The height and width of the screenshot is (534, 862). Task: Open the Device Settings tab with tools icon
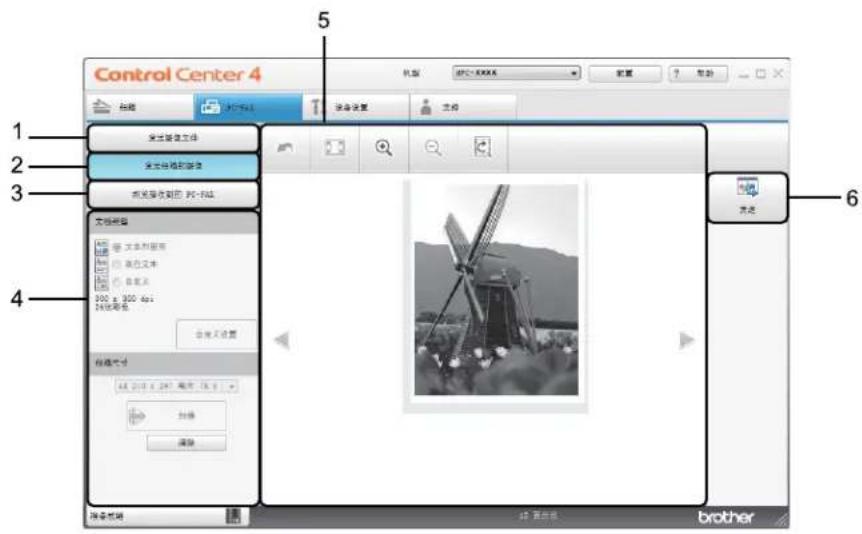tap(356, 107)
